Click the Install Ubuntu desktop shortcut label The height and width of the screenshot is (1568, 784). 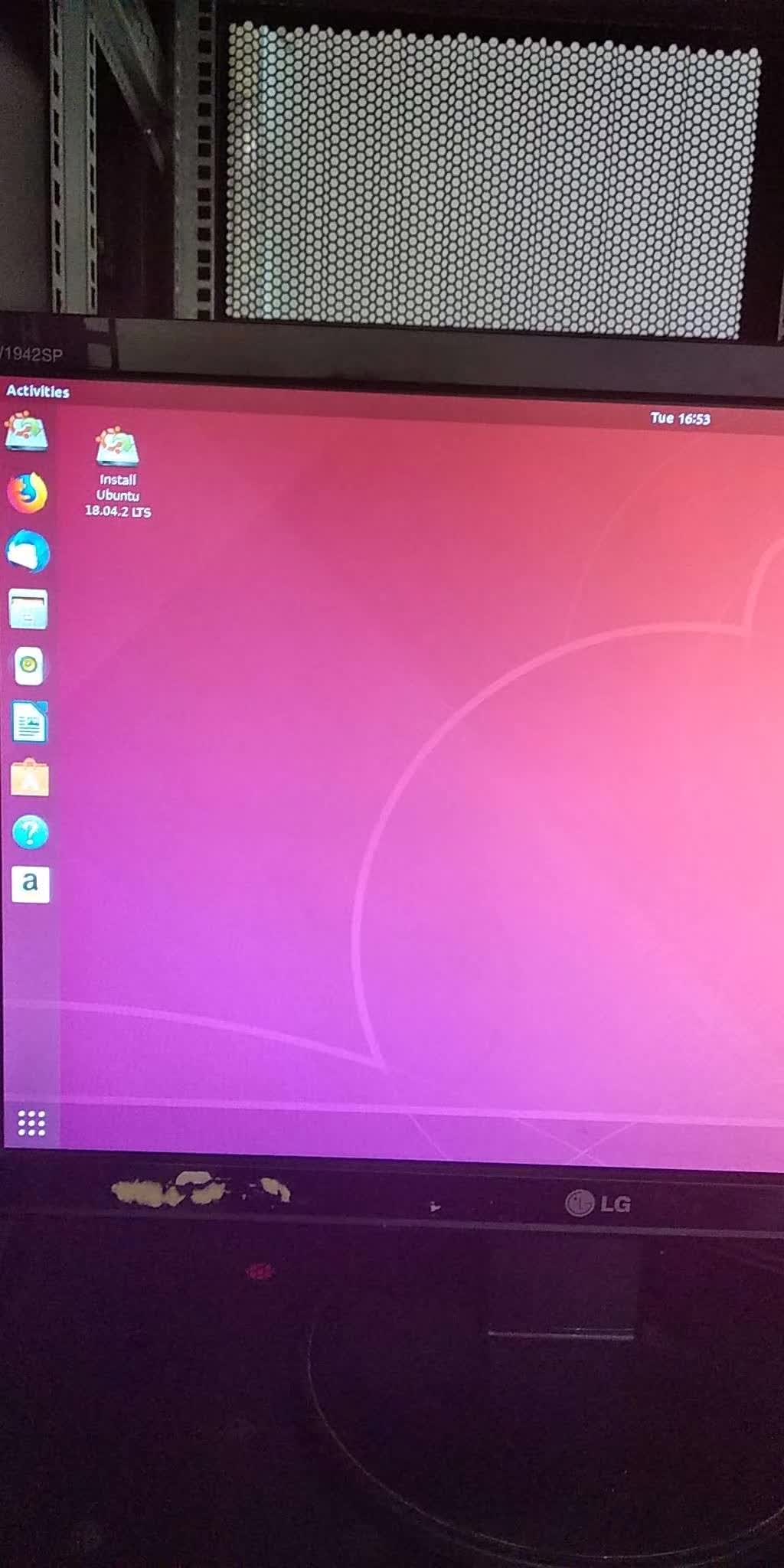click(x=118, y=488)
